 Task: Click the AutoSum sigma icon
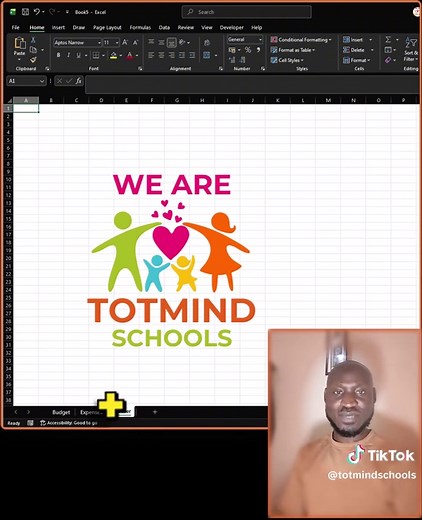[x=388, y=40]
